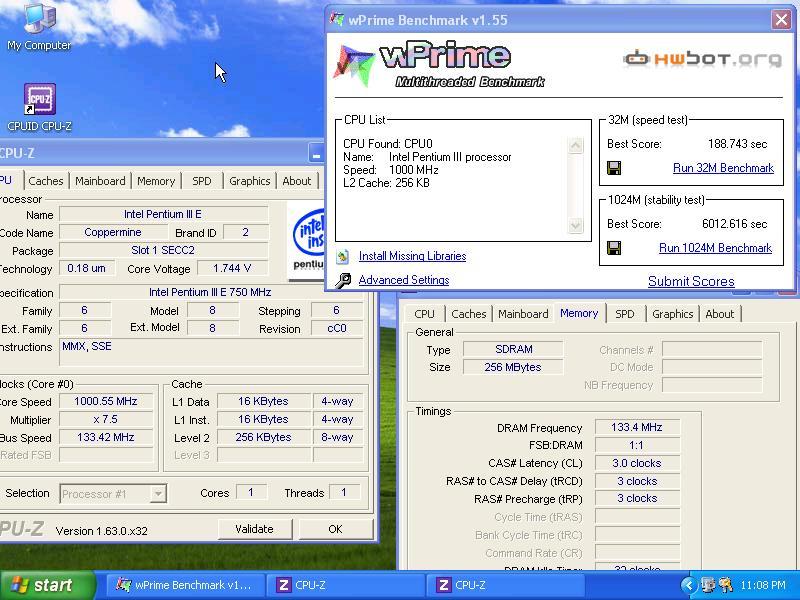The image size is (800, 600).
Task: Click the hwbot.org logo
Action: pos(703,59)
